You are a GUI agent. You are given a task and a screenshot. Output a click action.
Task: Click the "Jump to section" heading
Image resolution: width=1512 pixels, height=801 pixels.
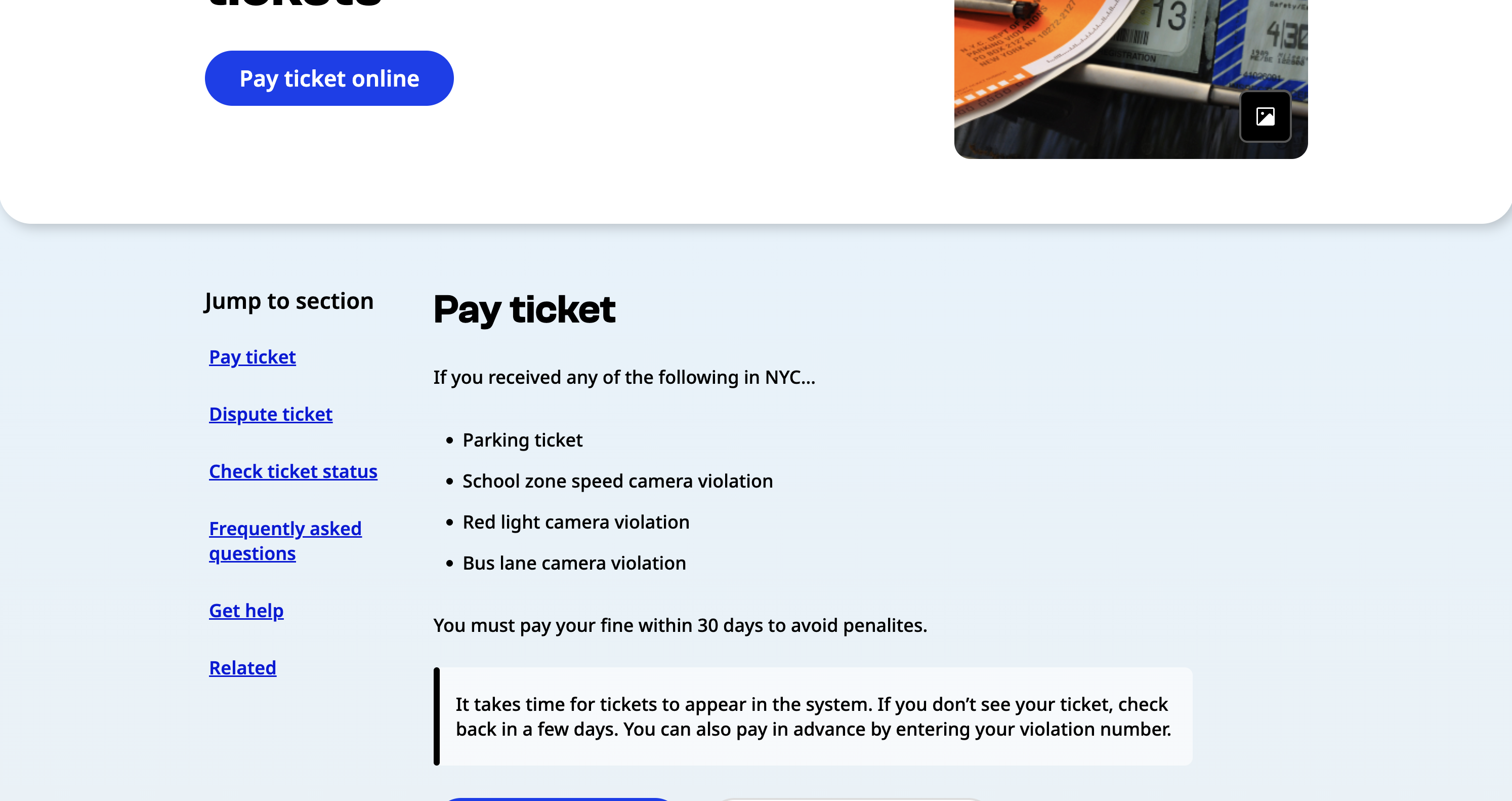click(x=289, y=301)
